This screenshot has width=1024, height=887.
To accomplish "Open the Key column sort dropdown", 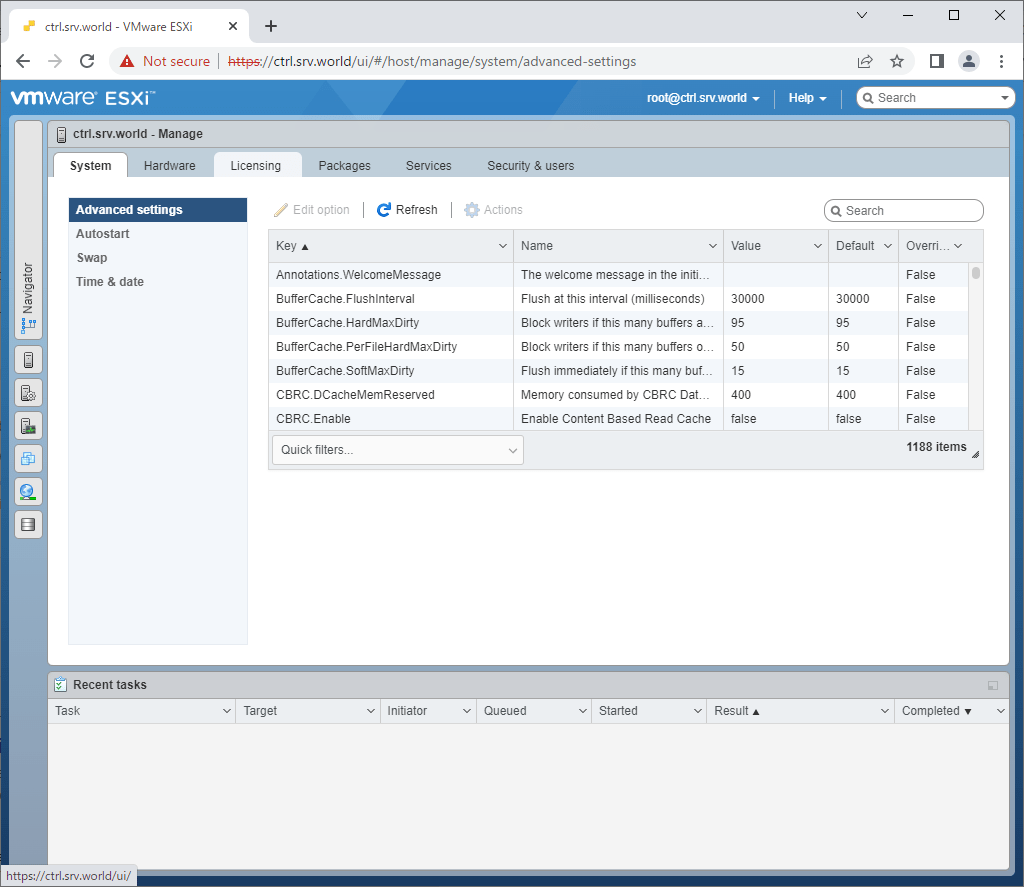I will click(503, 245).
